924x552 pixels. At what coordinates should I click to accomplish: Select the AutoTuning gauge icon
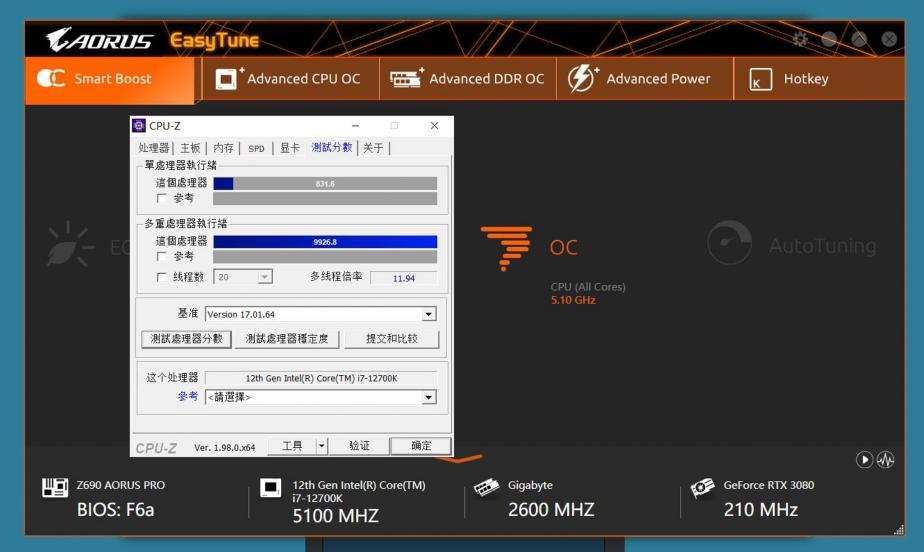pos(730,243)
